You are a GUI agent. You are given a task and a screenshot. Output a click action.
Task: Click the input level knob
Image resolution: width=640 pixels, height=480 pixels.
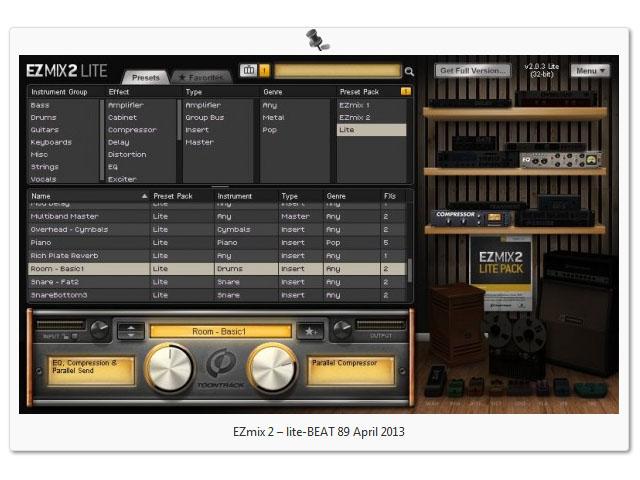[99, 330]
